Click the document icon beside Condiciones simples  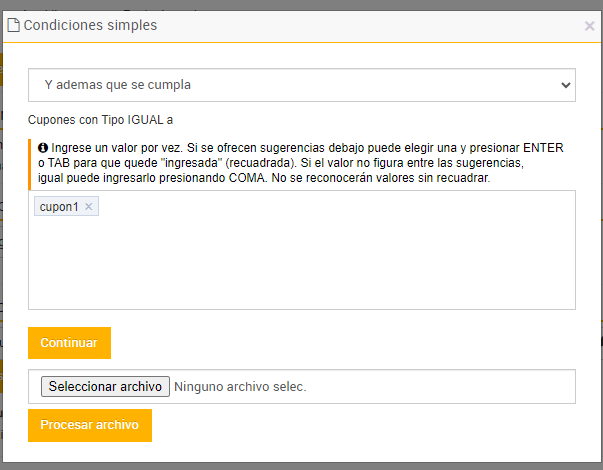(13, 25)
